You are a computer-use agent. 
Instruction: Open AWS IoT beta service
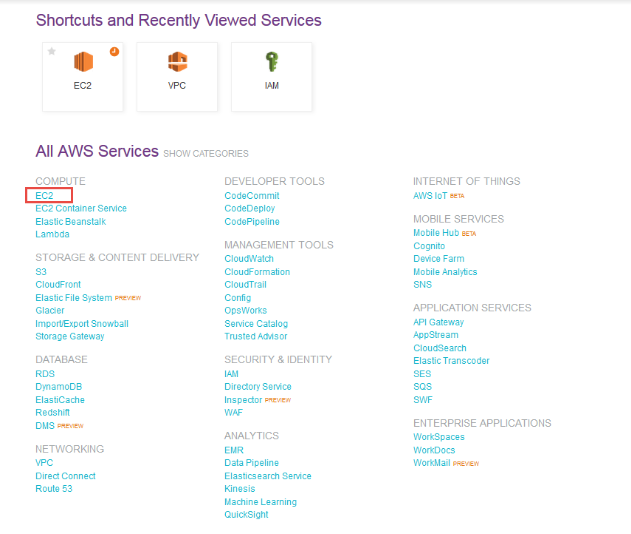[430, 196]
